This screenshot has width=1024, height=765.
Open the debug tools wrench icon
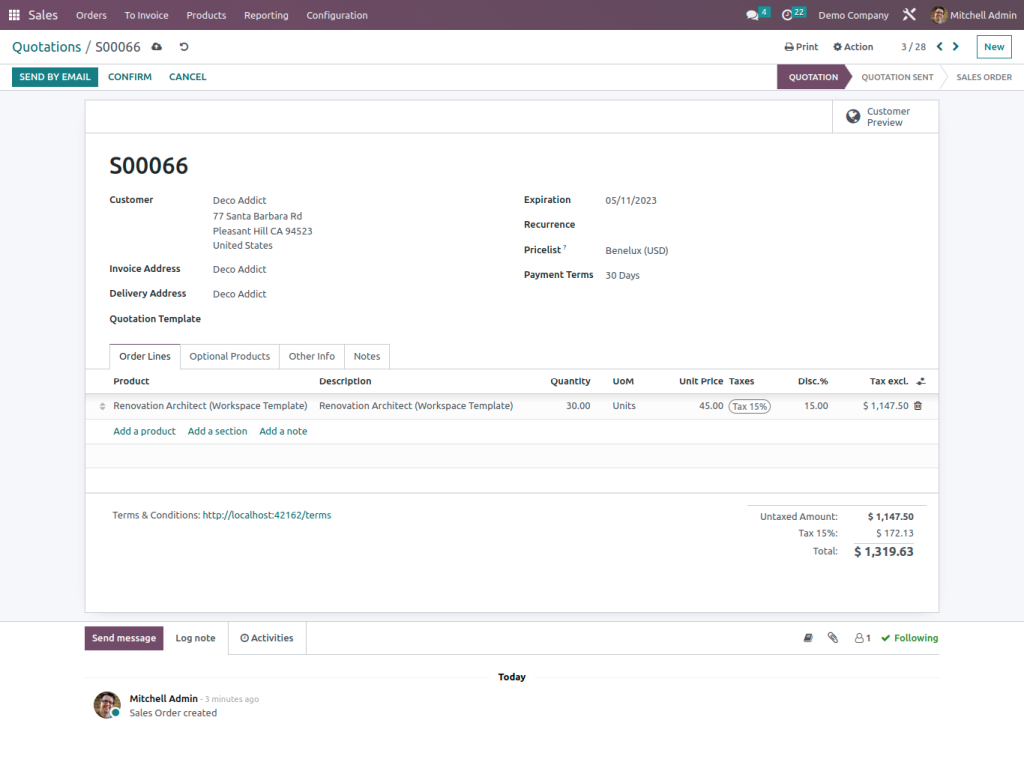click(x=909, y=14)
